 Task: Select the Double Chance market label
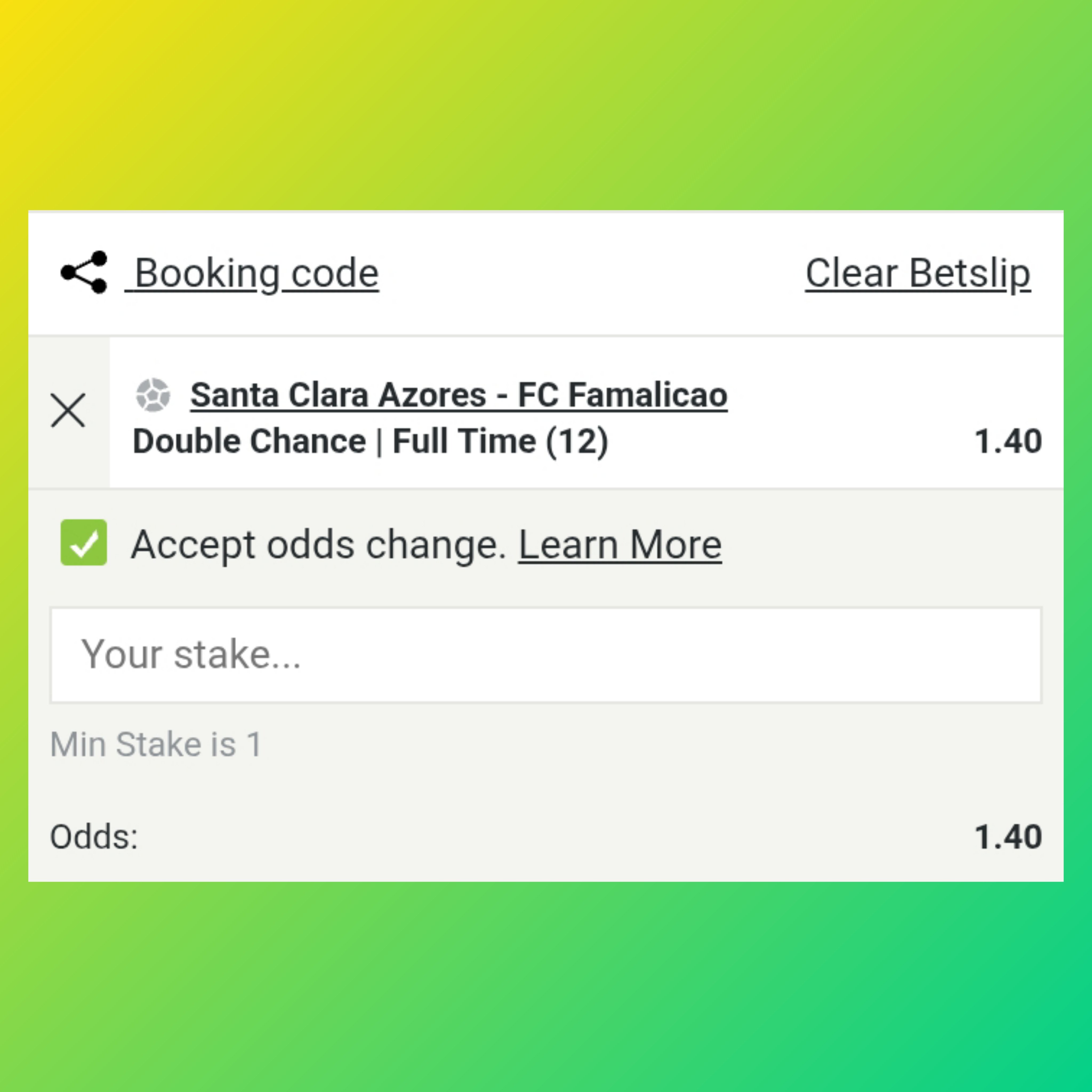[249, 441]
